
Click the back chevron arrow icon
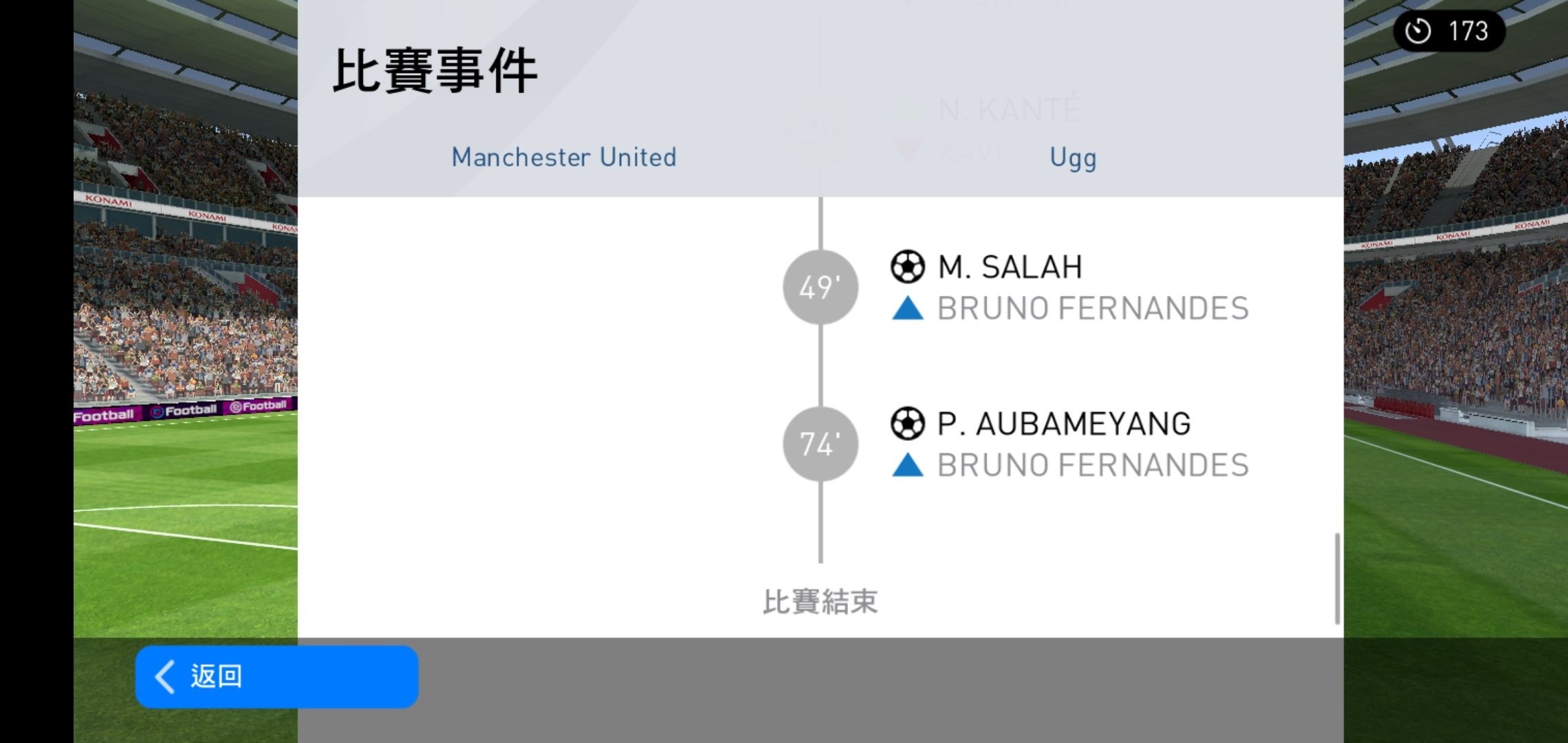(165, 676)
